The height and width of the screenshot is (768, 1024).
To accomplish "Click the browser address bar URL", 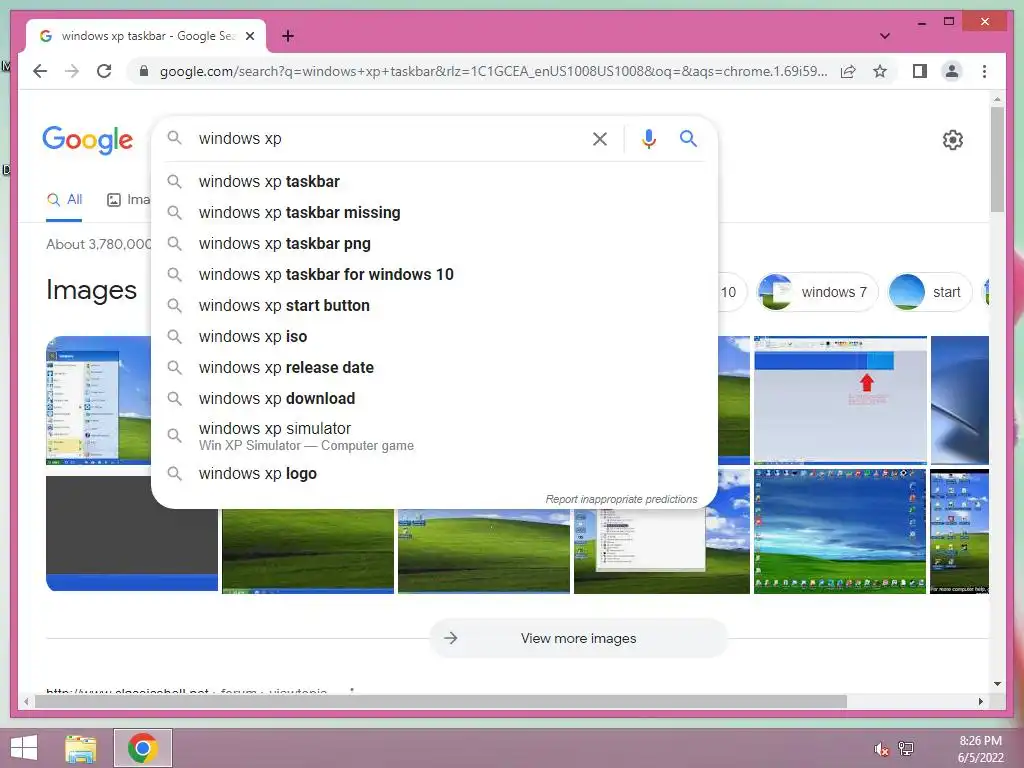I will click(493, 71).
